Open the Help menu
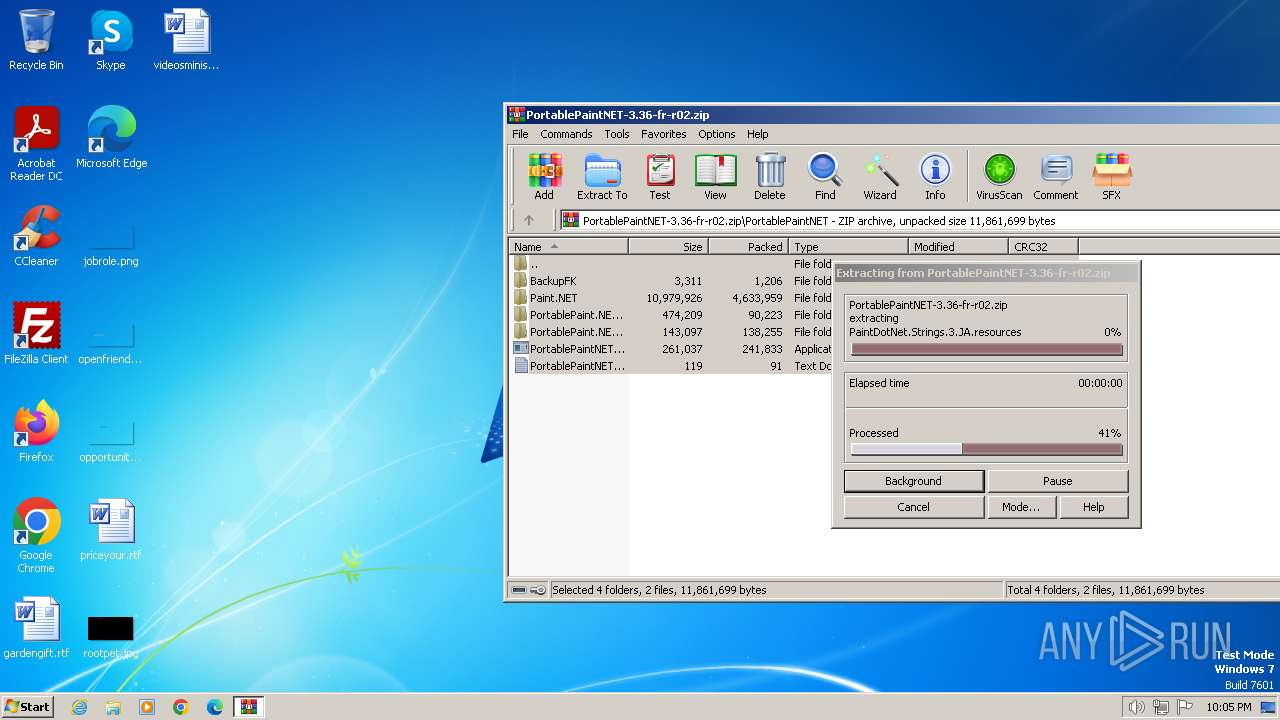1280x720 pixels. coord(758,134)
